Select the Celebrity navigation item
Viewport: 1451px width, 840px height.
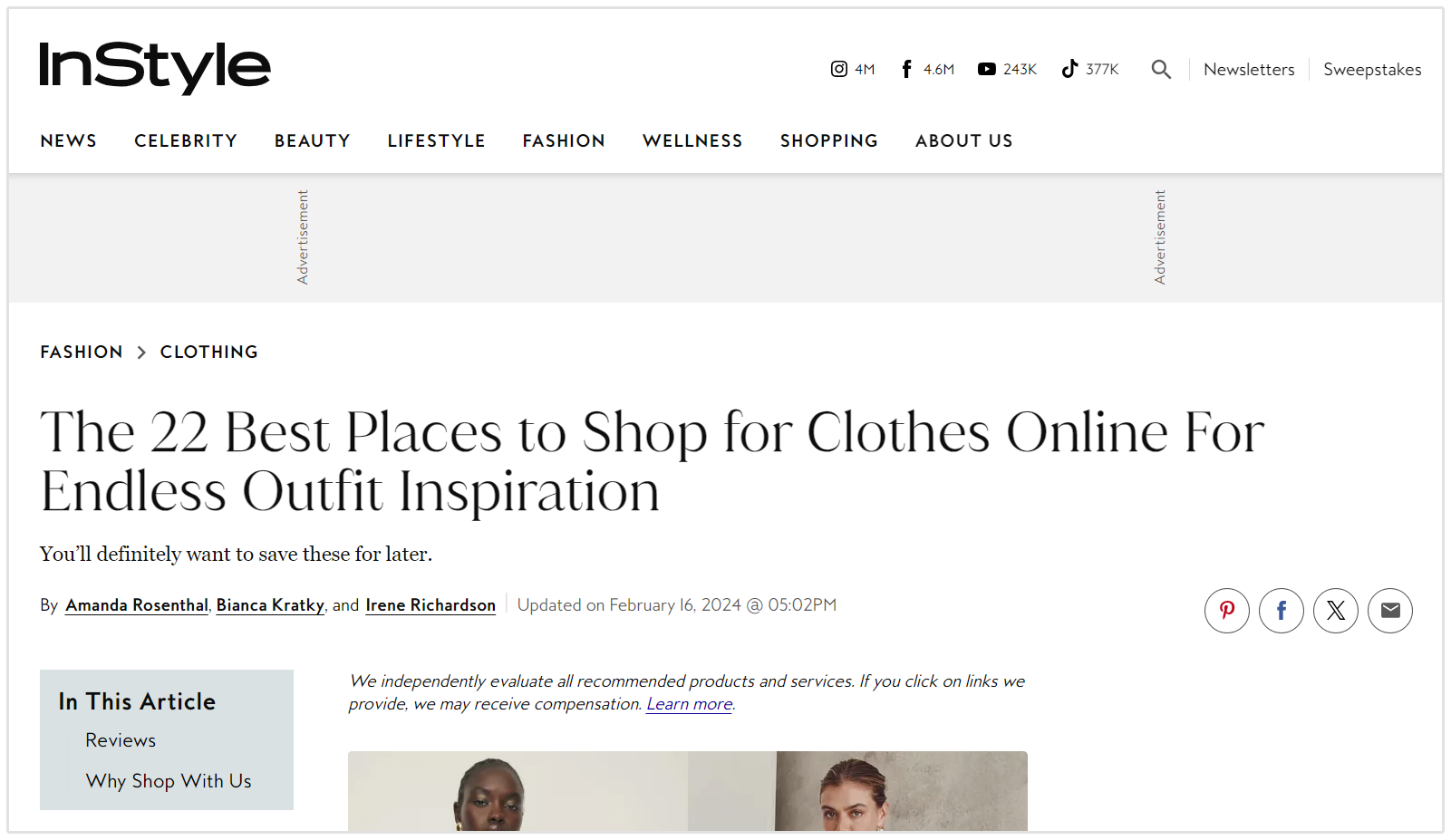(x=186, y=140)
